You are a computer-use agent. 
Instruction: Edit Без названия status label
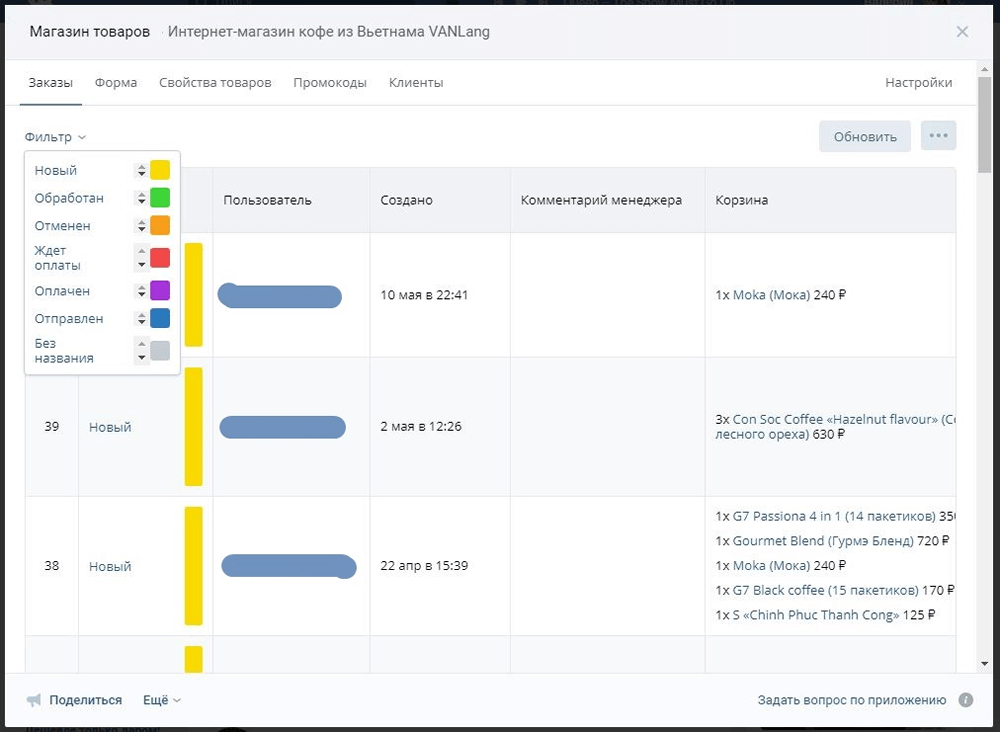click(64, 351)
